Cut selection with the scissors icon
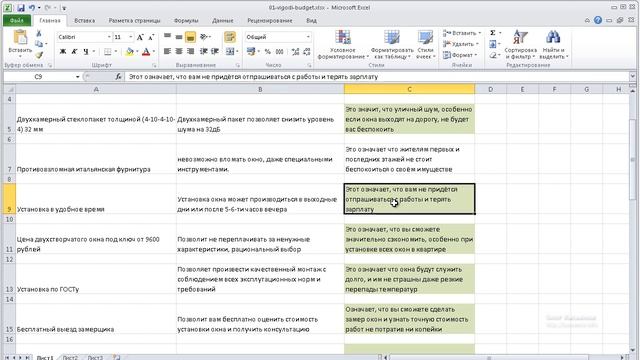This screenshot has height=360, width=640. pos(39,33)
